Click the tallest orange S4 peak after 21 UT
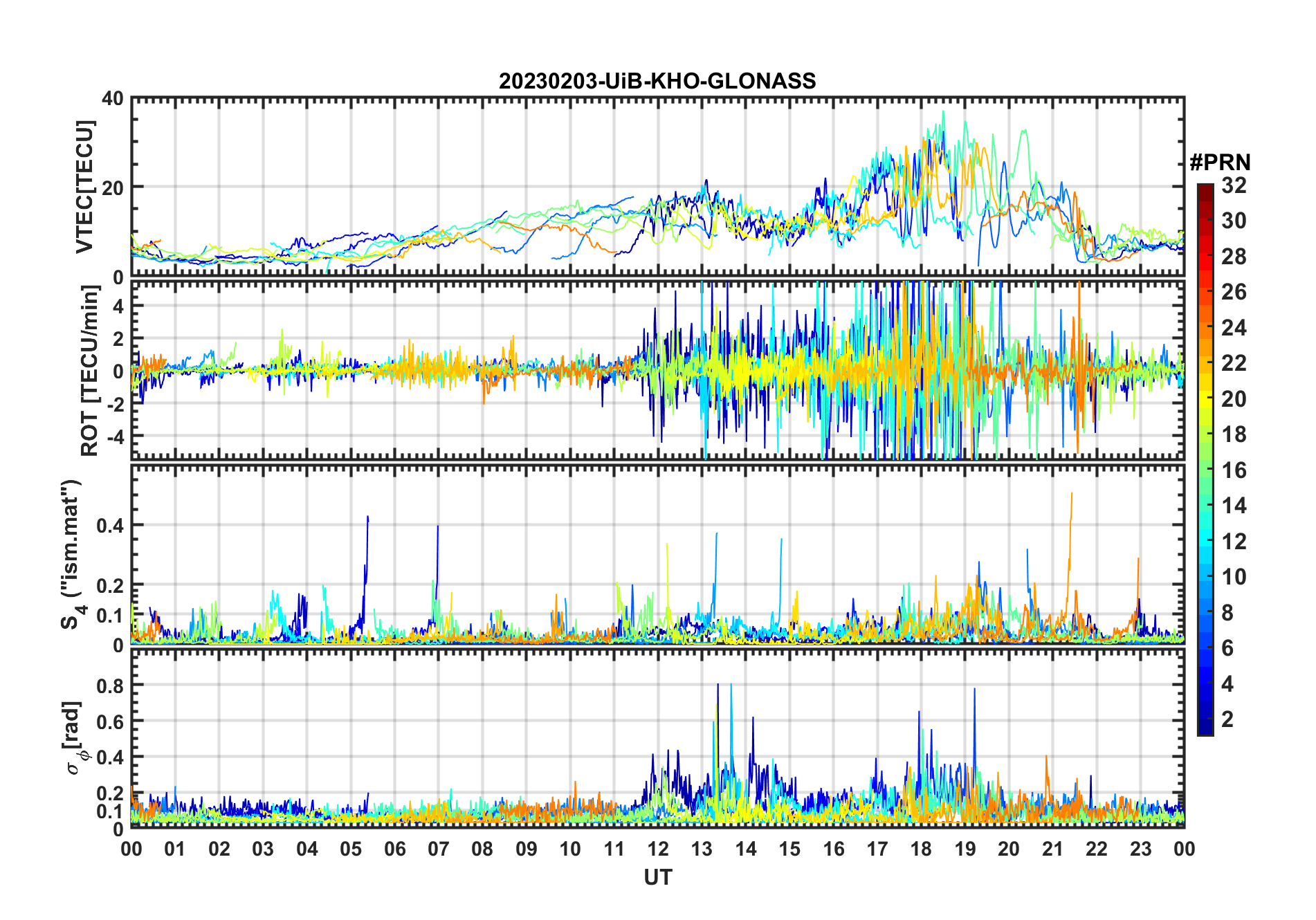Image resolution: width=1316 pixels, height=920 pixels. coord(1071,495)
